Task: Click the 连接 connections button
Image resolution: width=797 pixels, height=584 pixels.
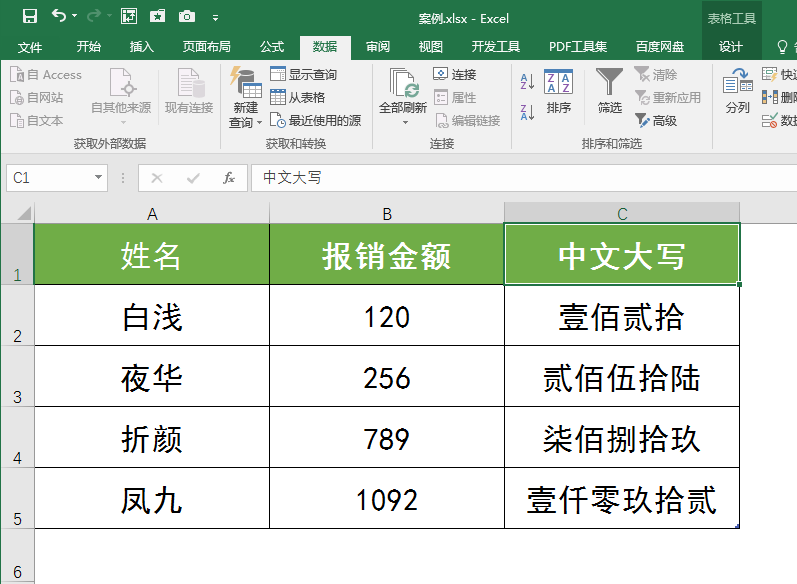Action: (x=454, y=75)
